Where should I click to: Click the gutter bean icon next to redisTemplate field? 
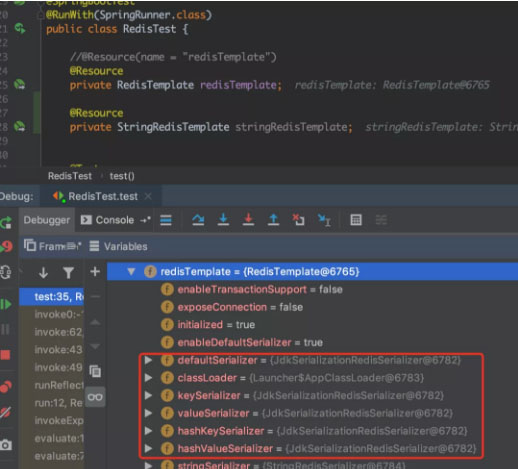tap(20, 85)
